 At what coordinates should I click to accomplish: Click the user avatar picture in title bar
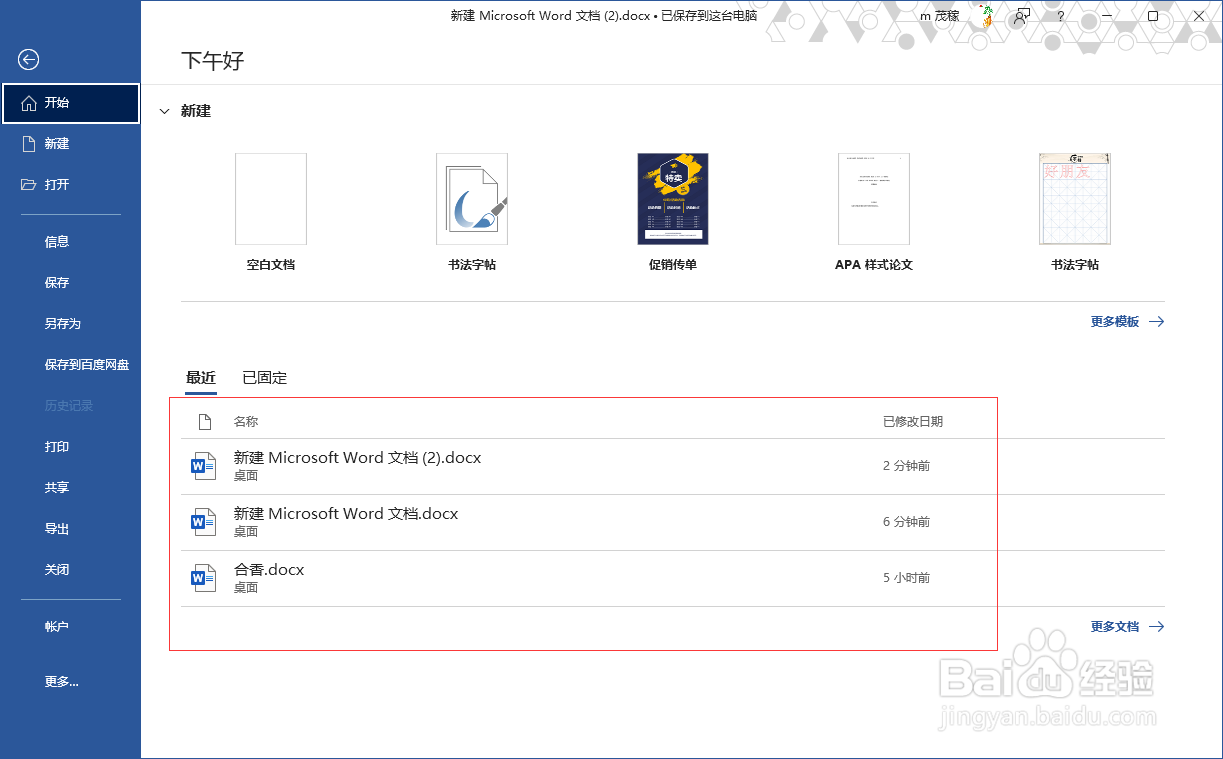click(x=986, y=16)
